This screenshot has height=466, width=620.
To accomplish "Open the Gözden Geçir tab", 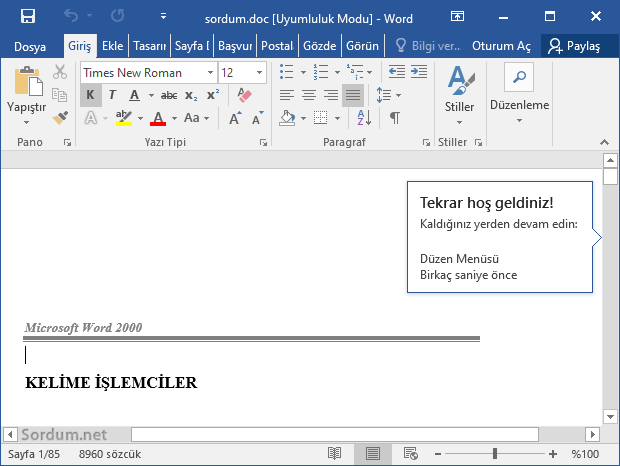I will (319, 46).
